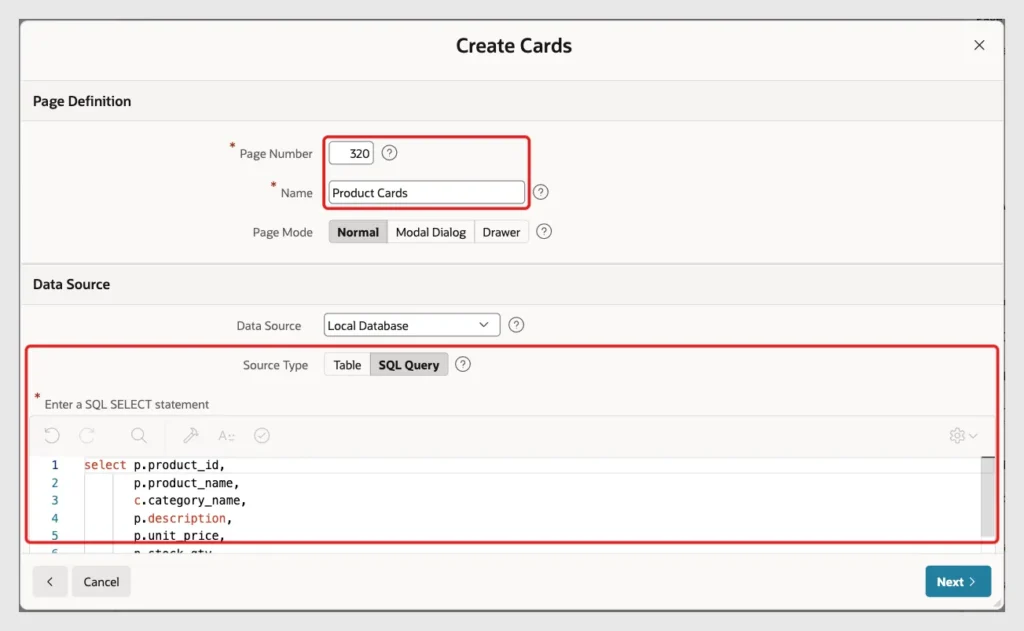Choose SQL Query source type
The image size is (1024, 631).
pos(409,364)
